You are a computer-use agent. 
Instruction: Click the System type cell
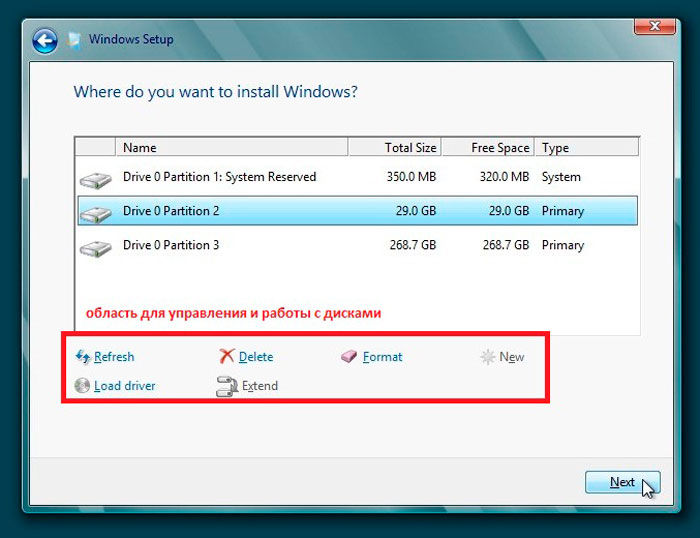click(561, 177)
